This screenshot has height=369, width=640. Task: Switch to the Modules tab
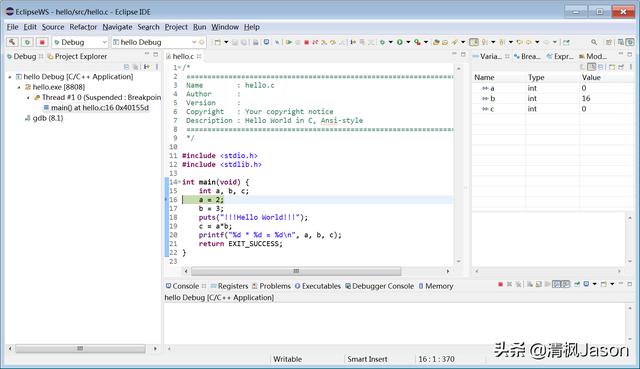click(593, 56)
